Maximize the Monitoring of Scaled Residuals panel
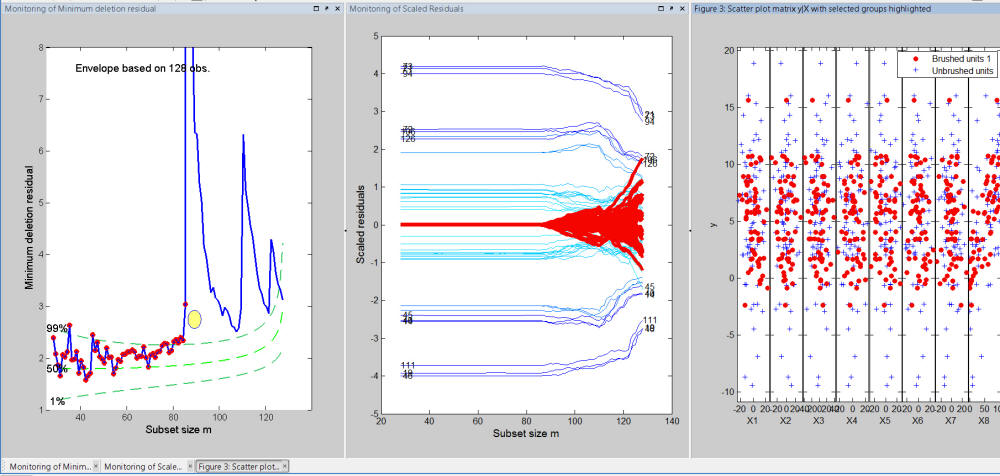The image size is (1000, 476). point(661,8)
